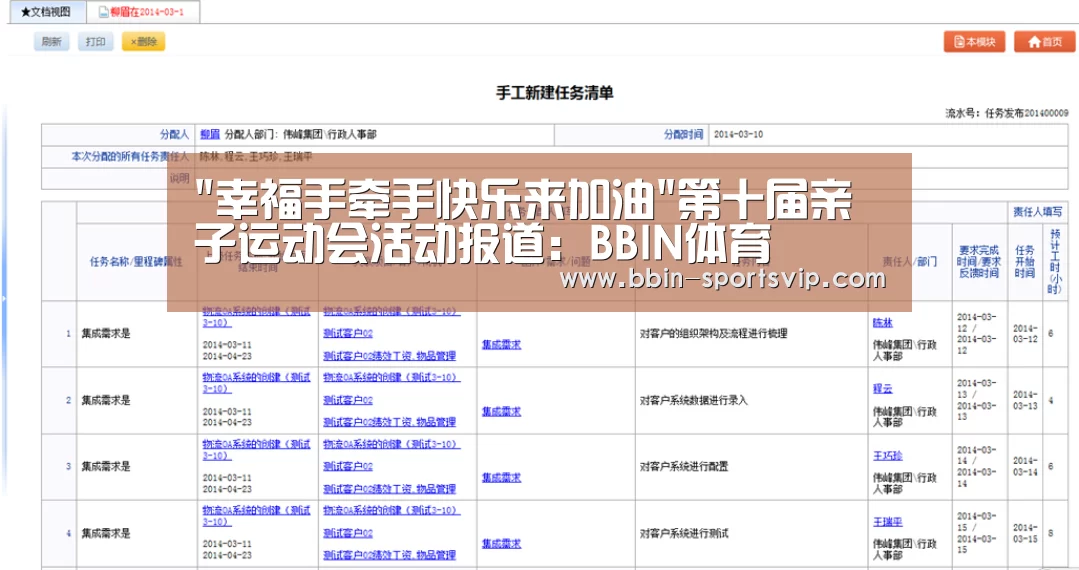The height and width of the screenshot is (570, 1079).
Task: Open 集成需求 link in row 1
Action: 501,345
